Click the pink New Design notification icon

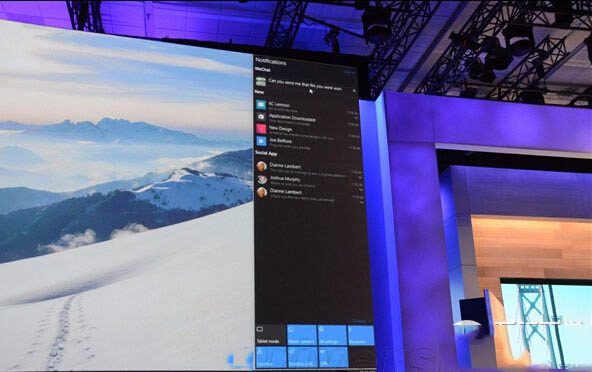pyautogui.click(x=261, y=129)
